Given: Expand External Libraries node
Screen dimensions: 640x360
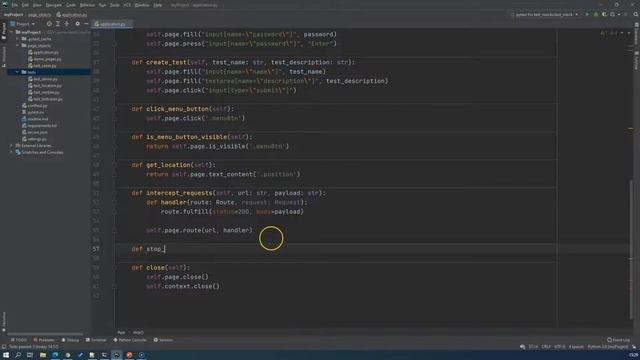Looking at the screenshot, I should tap(11, 145).
